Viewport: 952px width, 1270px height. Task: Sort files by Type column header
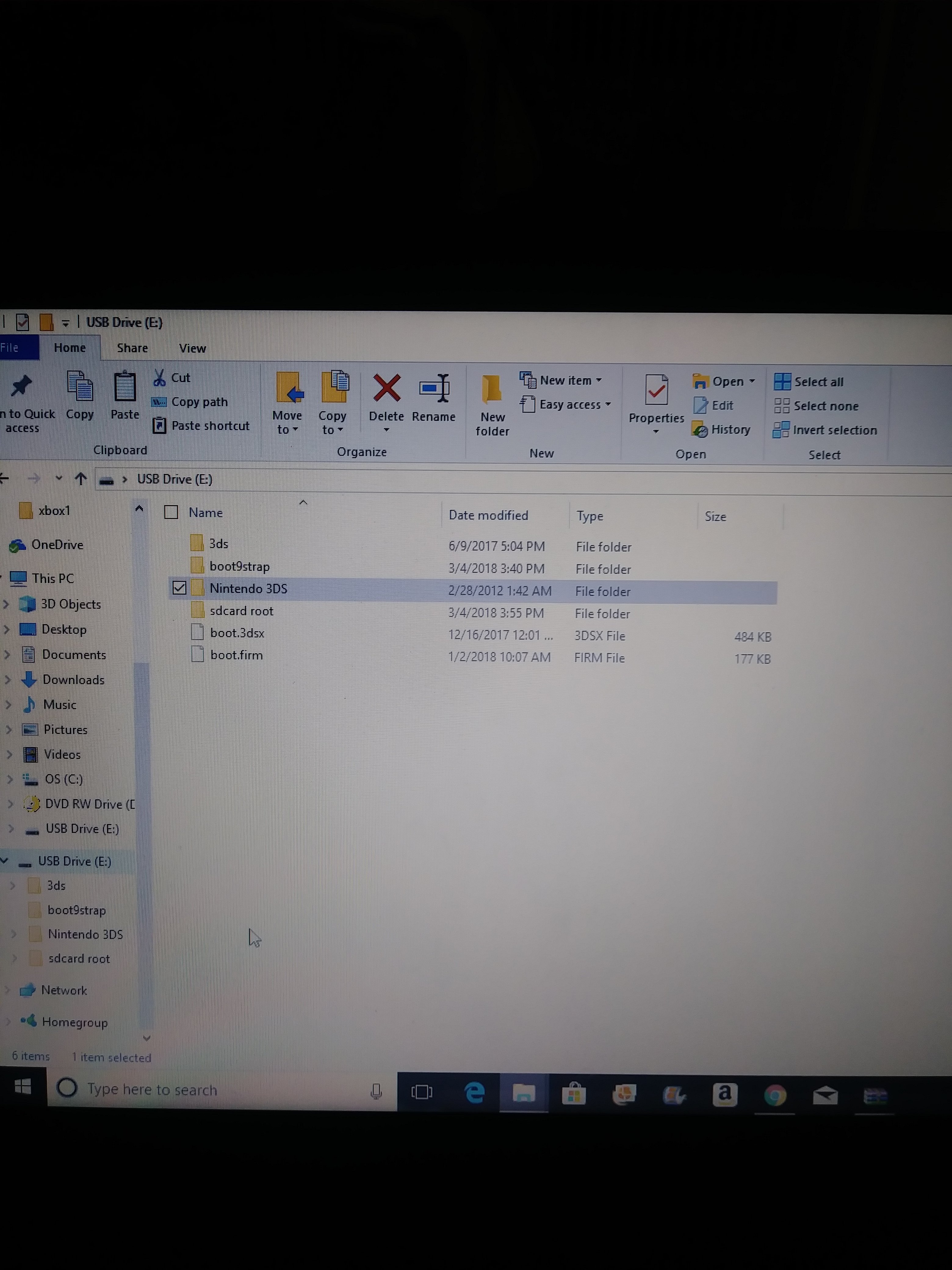(590, 516)
